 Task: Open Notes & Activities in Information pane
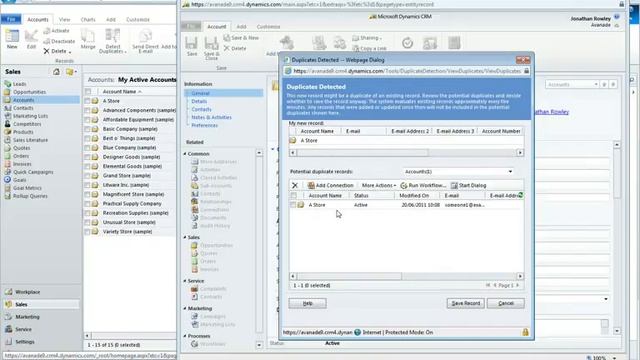pos(211,117)
